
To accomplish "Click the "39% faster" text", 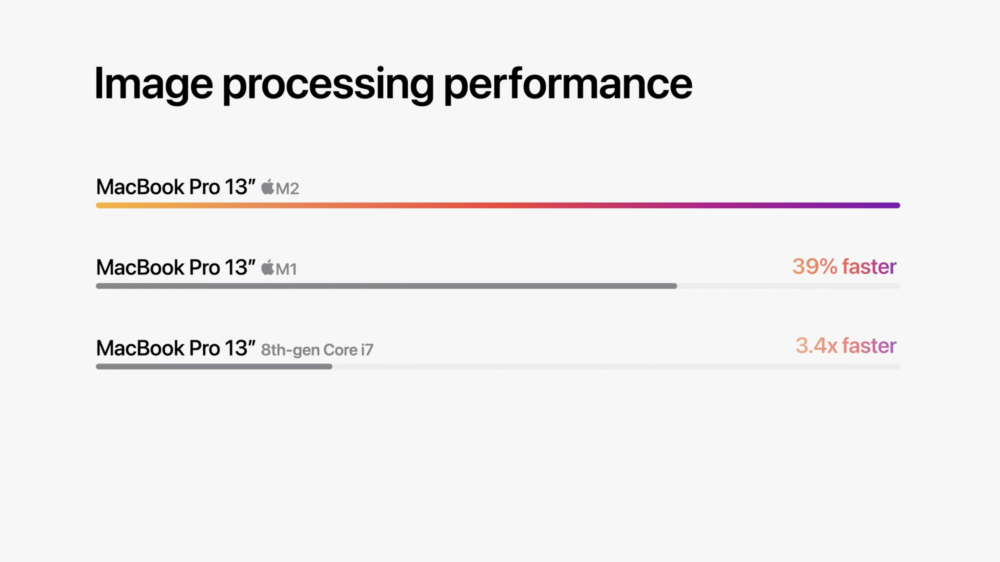I will [x=844, y=267].
